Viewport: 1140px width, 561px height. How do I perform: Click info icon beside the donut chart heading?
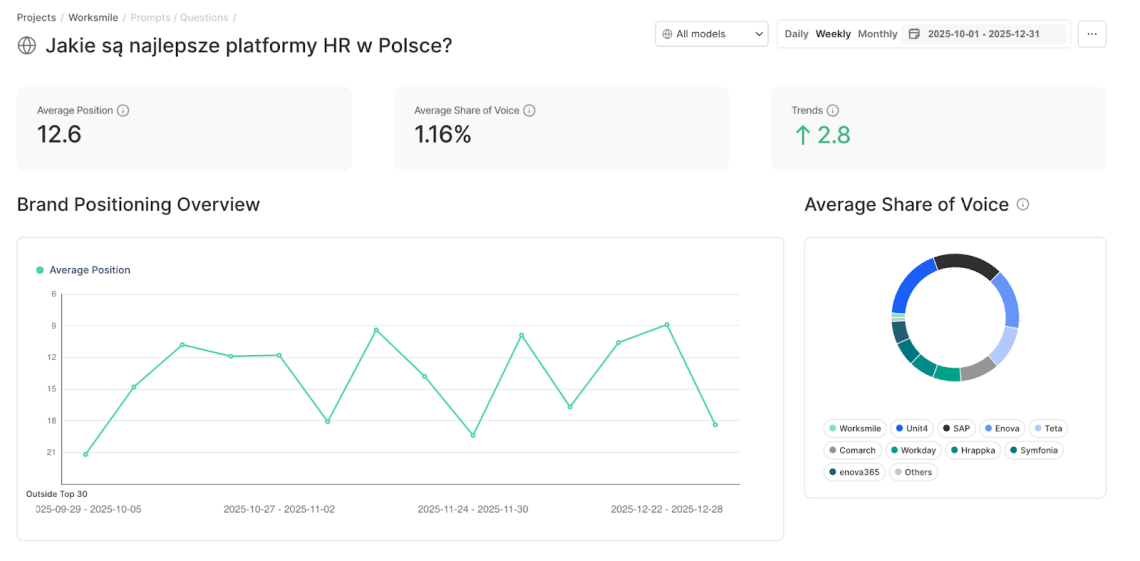tap(1023, 205)
